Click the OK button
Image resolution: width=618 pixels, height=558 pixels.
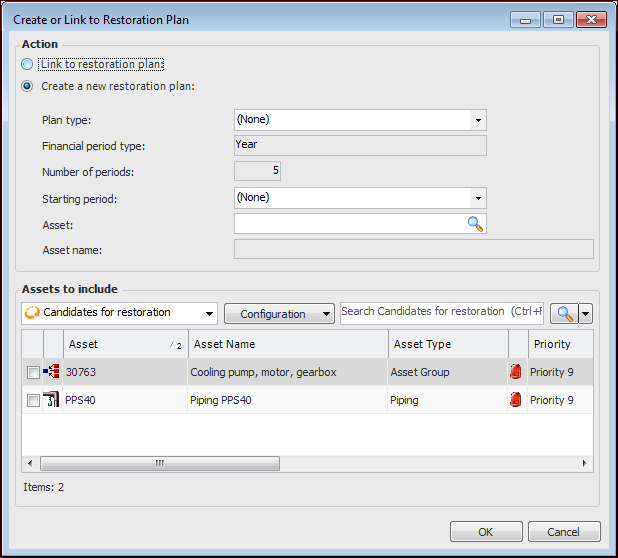click(x=486, y=532)
